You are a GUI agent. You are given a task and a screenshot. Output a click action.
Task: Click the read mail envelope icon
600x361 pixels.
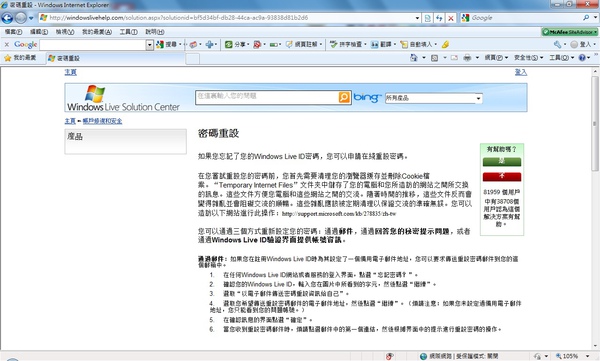[x=454, y=58]
